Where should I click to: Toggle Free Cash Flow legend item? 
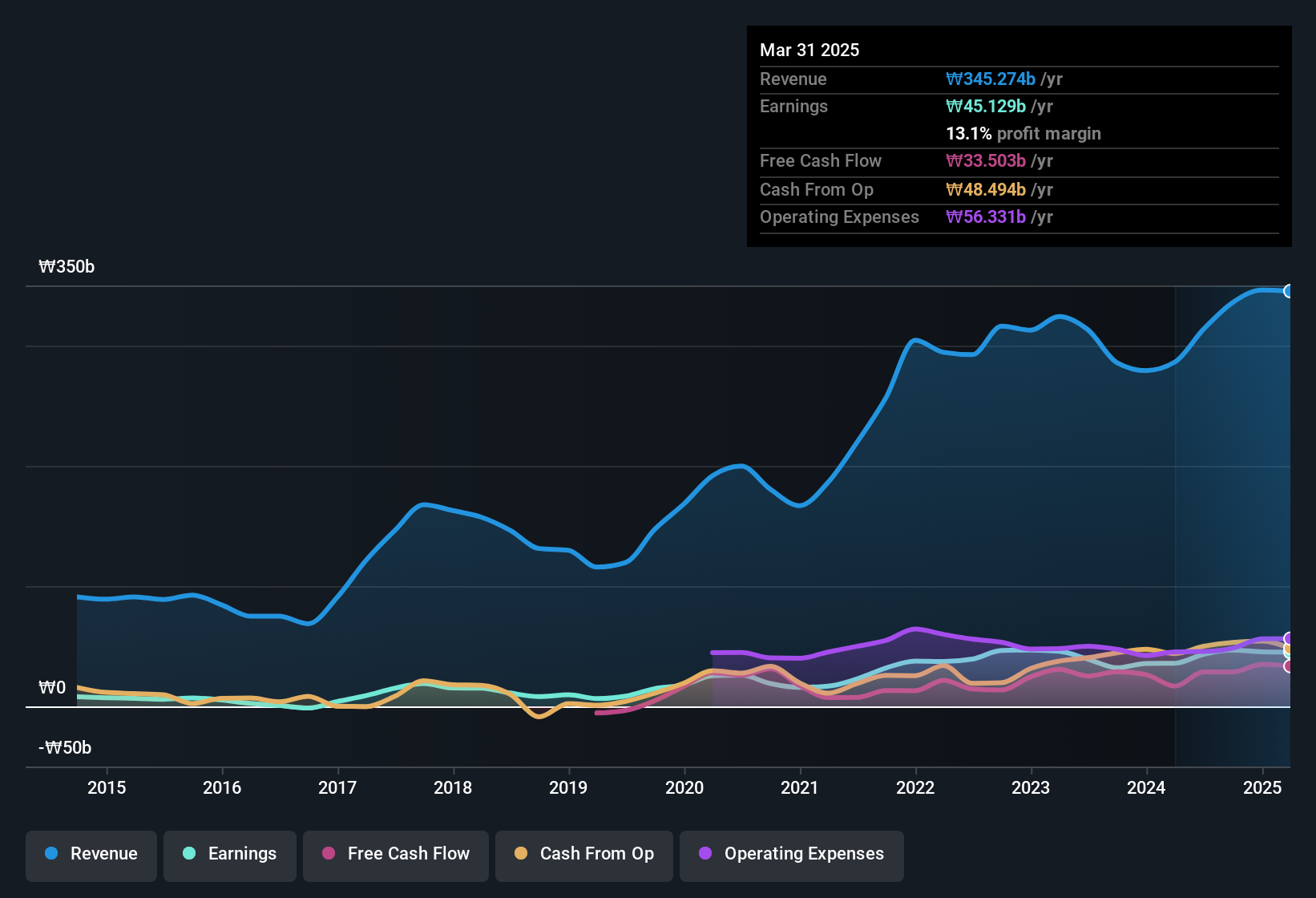point(396,854)
